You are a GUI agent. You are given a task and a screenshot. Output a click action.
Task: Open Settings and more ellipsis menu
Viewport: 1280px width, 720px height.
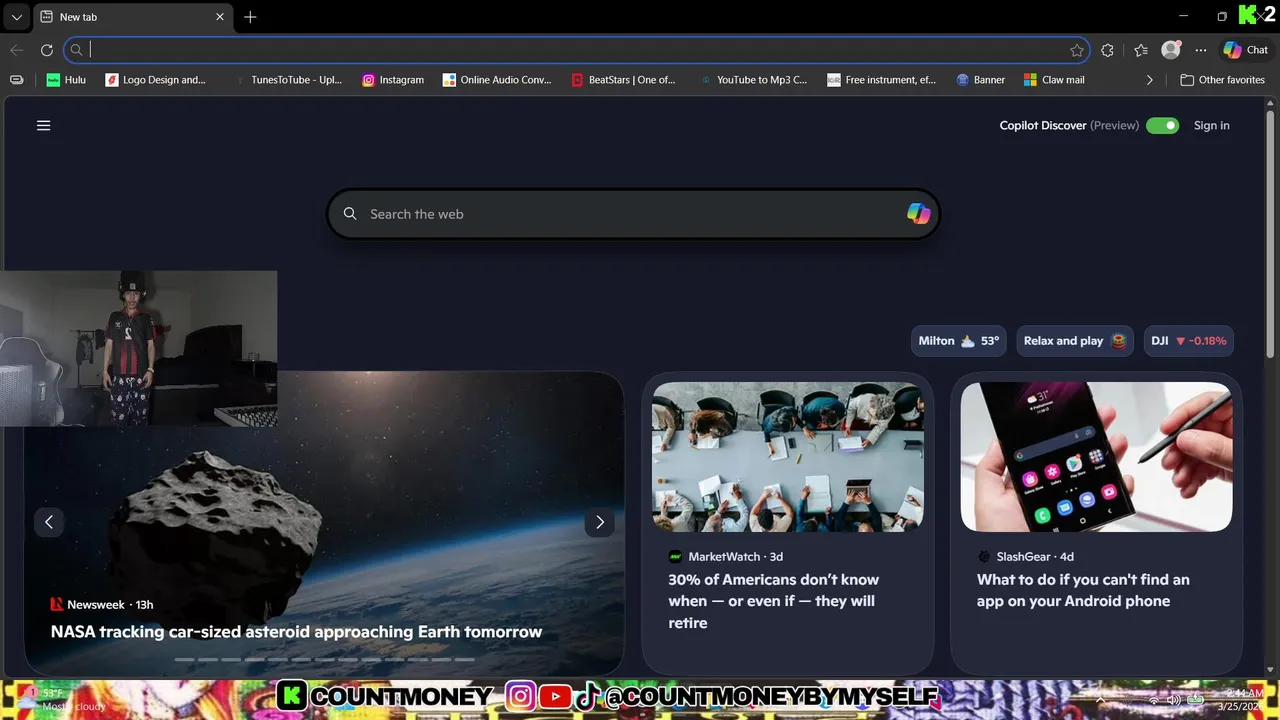pyautogui.click(x=1201, y=50)
